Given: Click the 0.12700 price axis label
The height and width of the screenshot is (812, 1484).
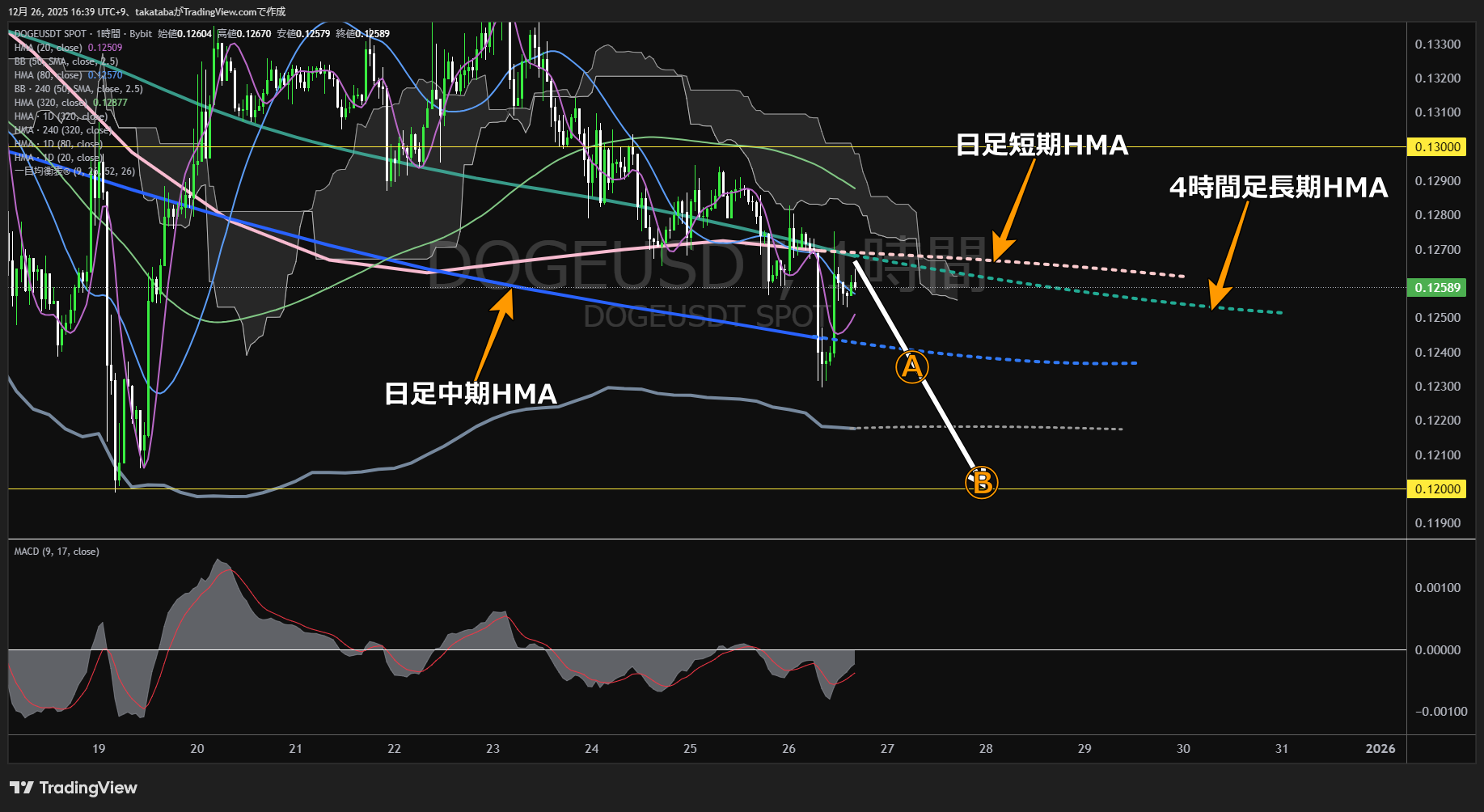Looking at the screenshot, I should 1437,250.
